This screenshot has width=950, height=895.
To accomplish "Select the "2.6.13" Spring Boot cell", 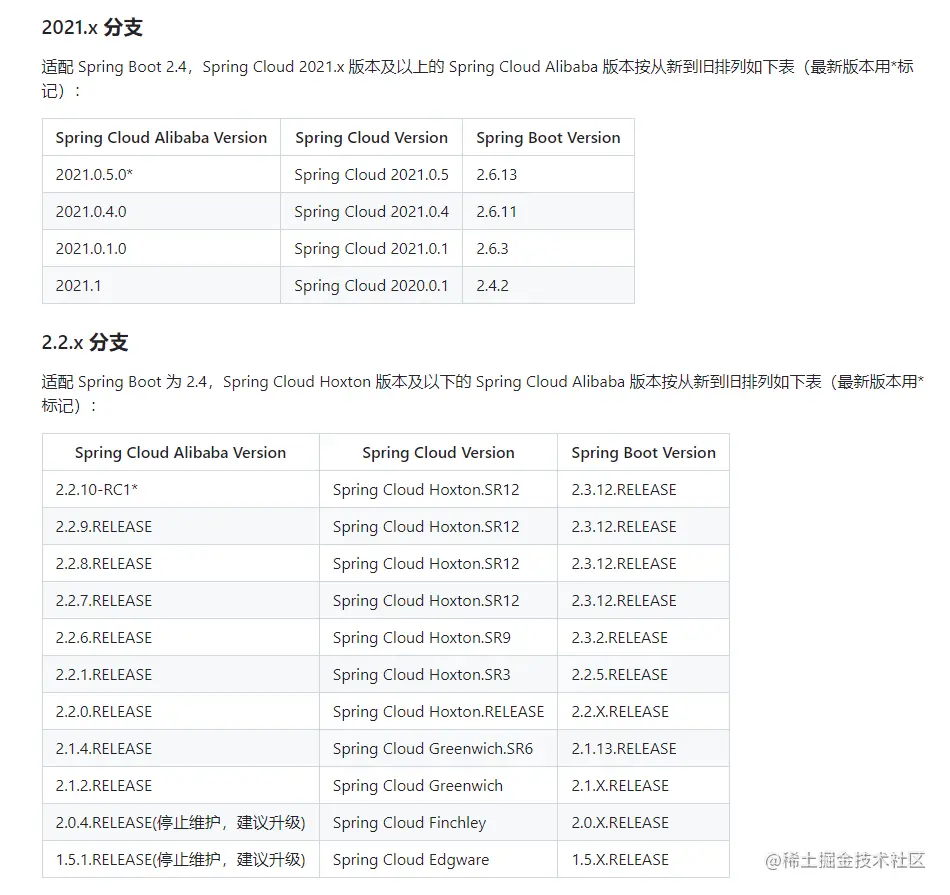I will (x=548, y=175).
